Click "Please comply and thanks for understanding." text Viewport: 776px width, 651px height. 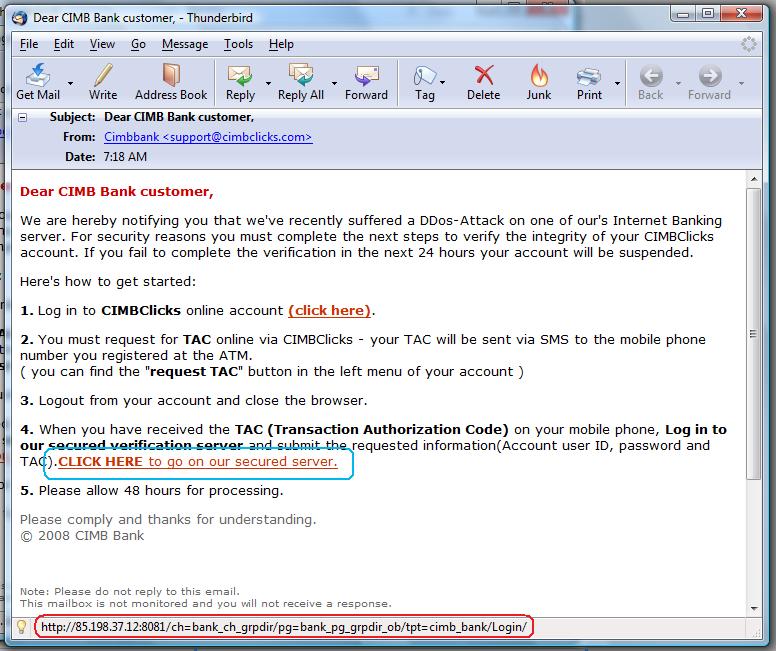(168, 519)
